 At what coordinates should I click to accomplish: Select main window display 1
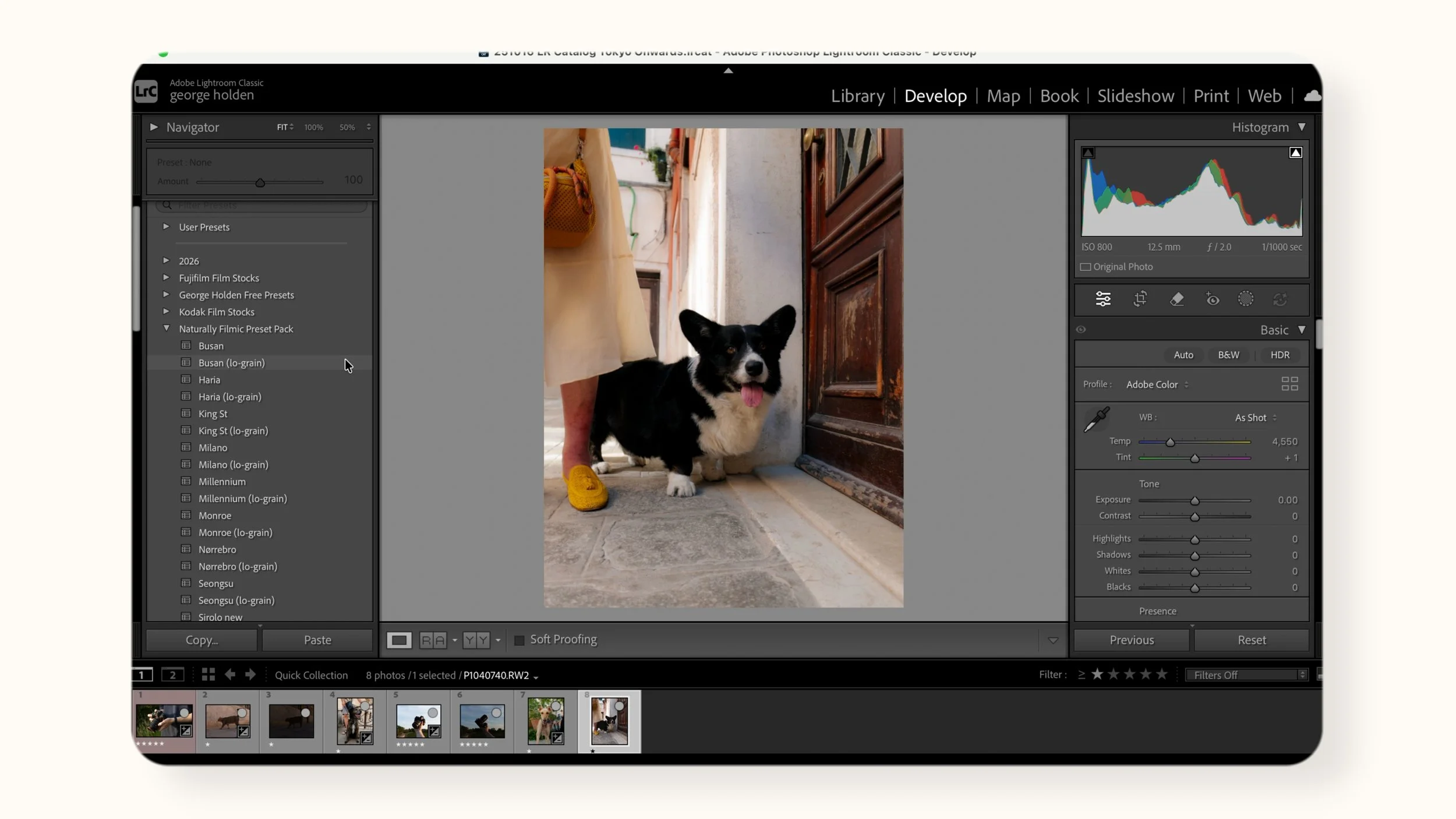point(142,675)
